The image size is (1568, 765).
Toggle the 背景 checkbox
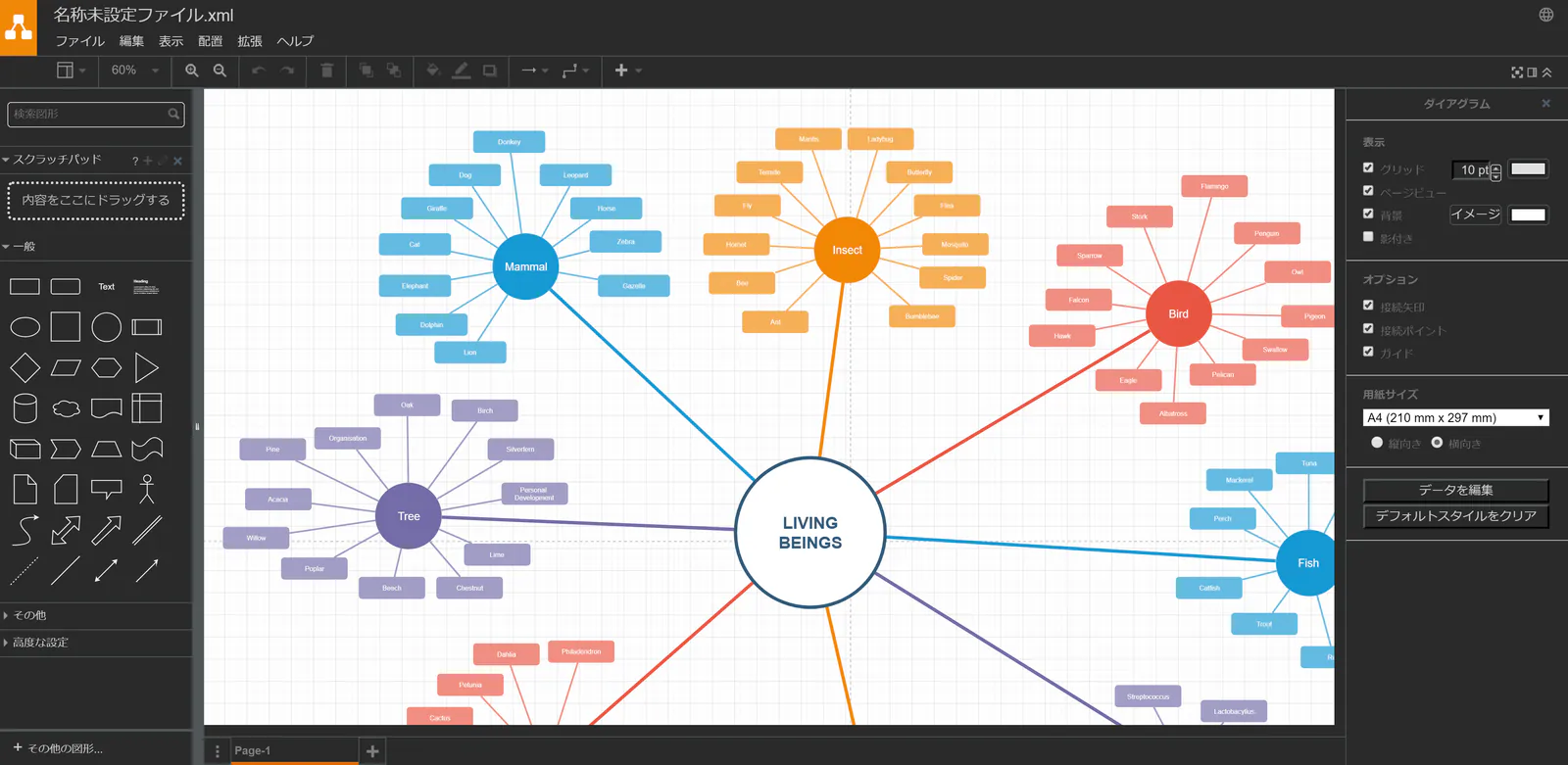point(1368,214)
